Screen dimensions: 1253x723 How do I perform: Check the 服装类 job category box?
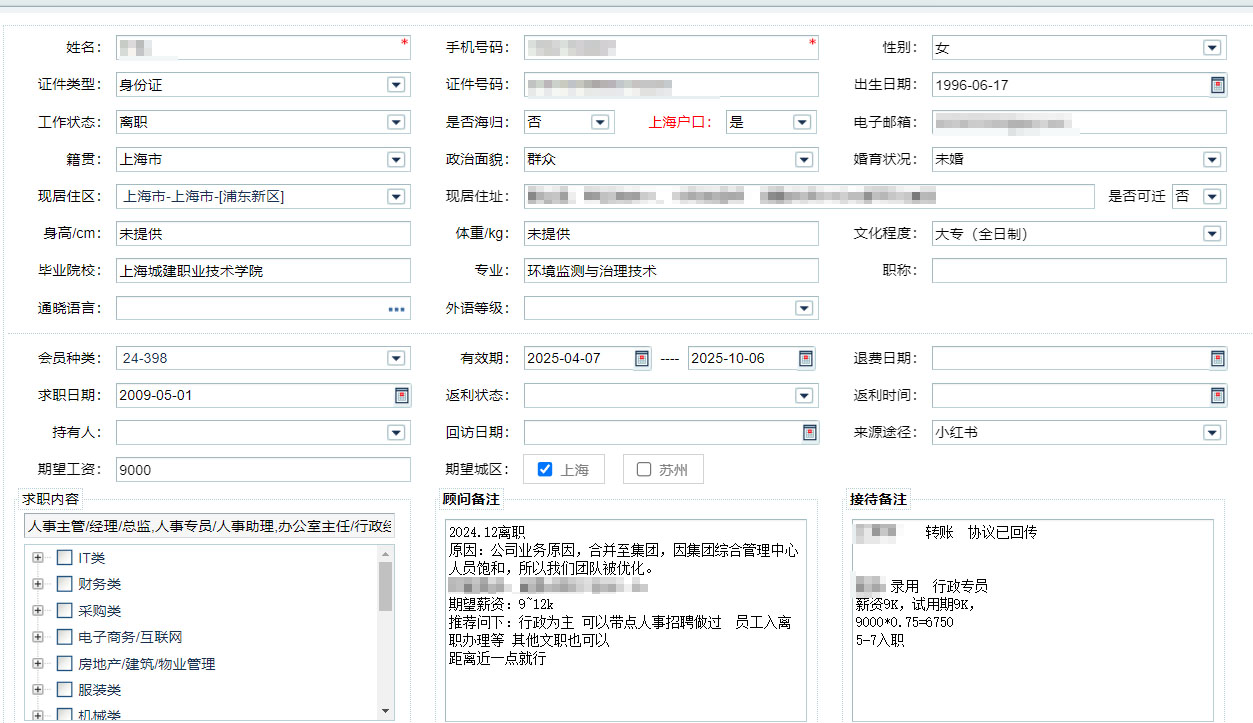coord(65,690)
